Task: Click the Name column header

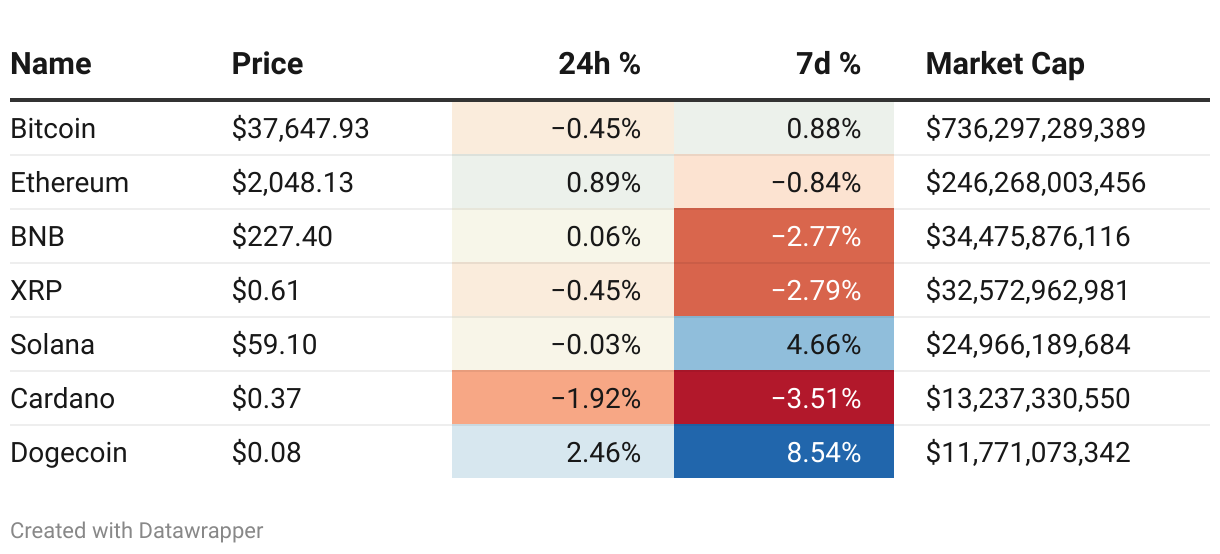Action: pos(50,64)
